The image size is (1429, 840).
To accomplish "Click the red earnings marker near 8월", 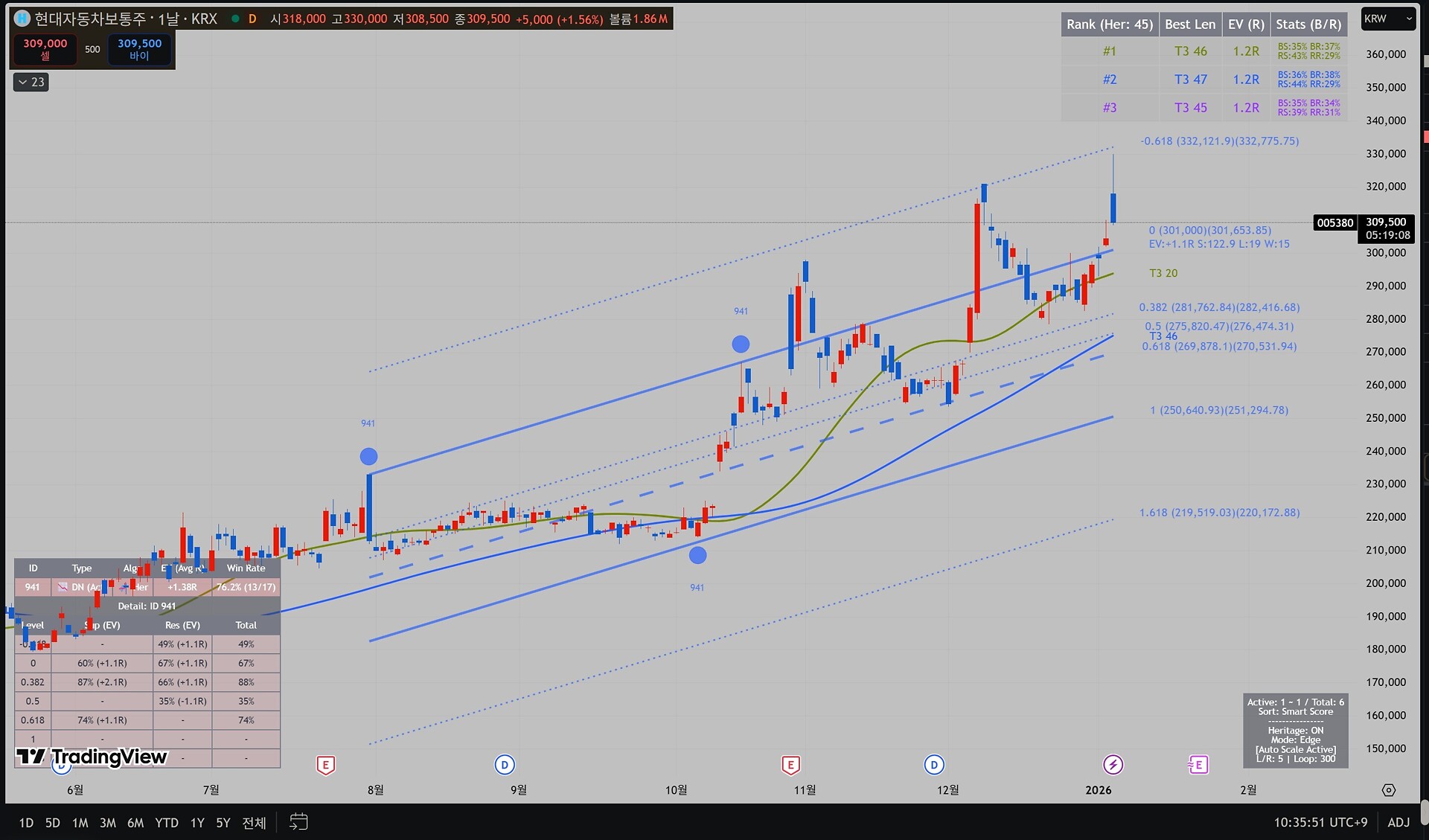I will (x=325, y=764).
